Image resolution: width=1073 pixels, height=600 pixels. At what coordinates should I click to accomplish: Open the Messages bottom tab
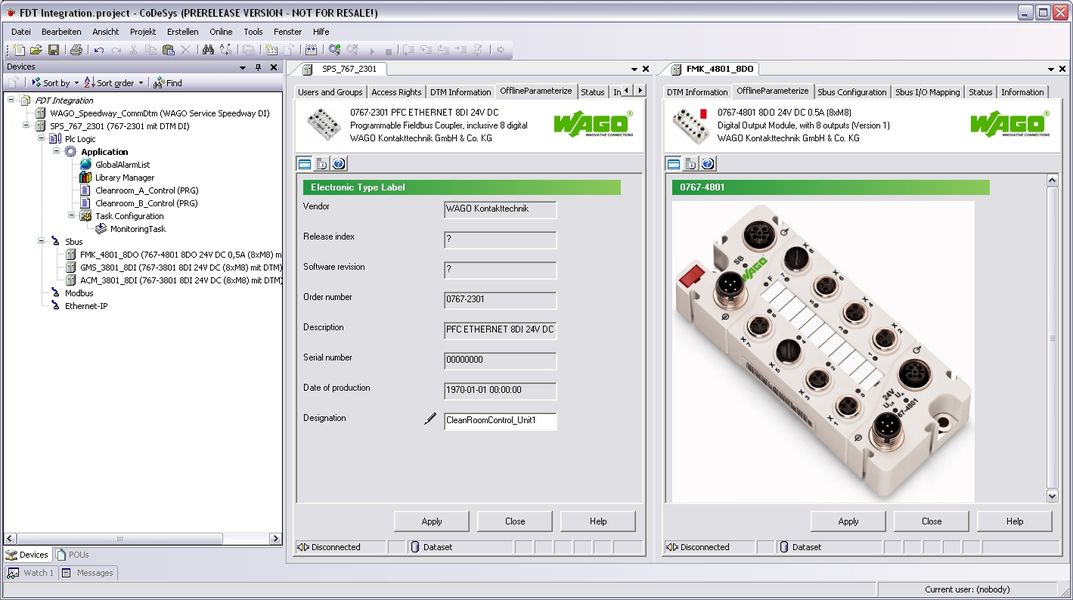click(88, 573)
